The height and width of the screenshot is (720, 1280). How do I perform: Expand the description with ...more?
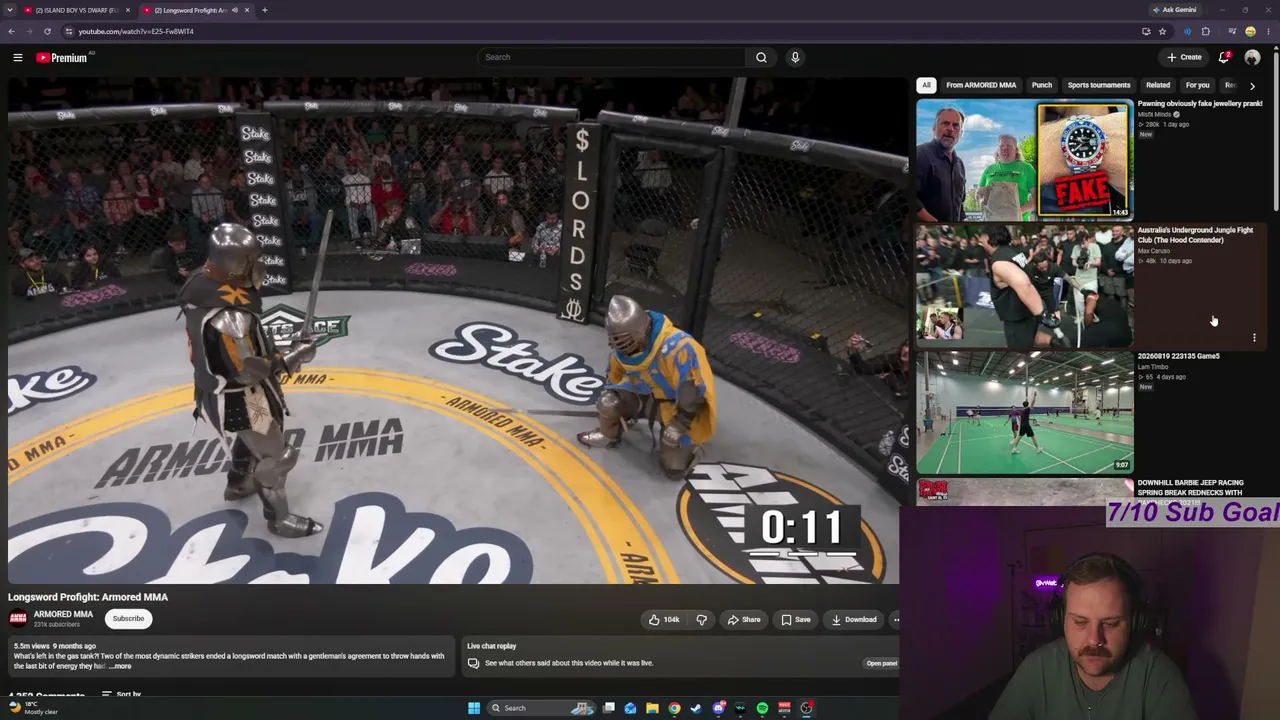click(120, 666)
